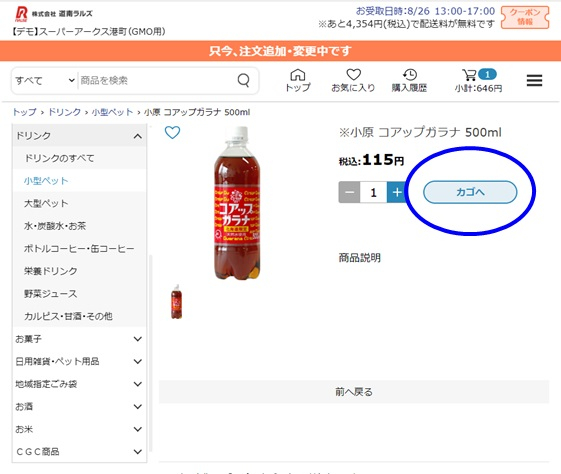Open the hamburger menu

(534, 80)
